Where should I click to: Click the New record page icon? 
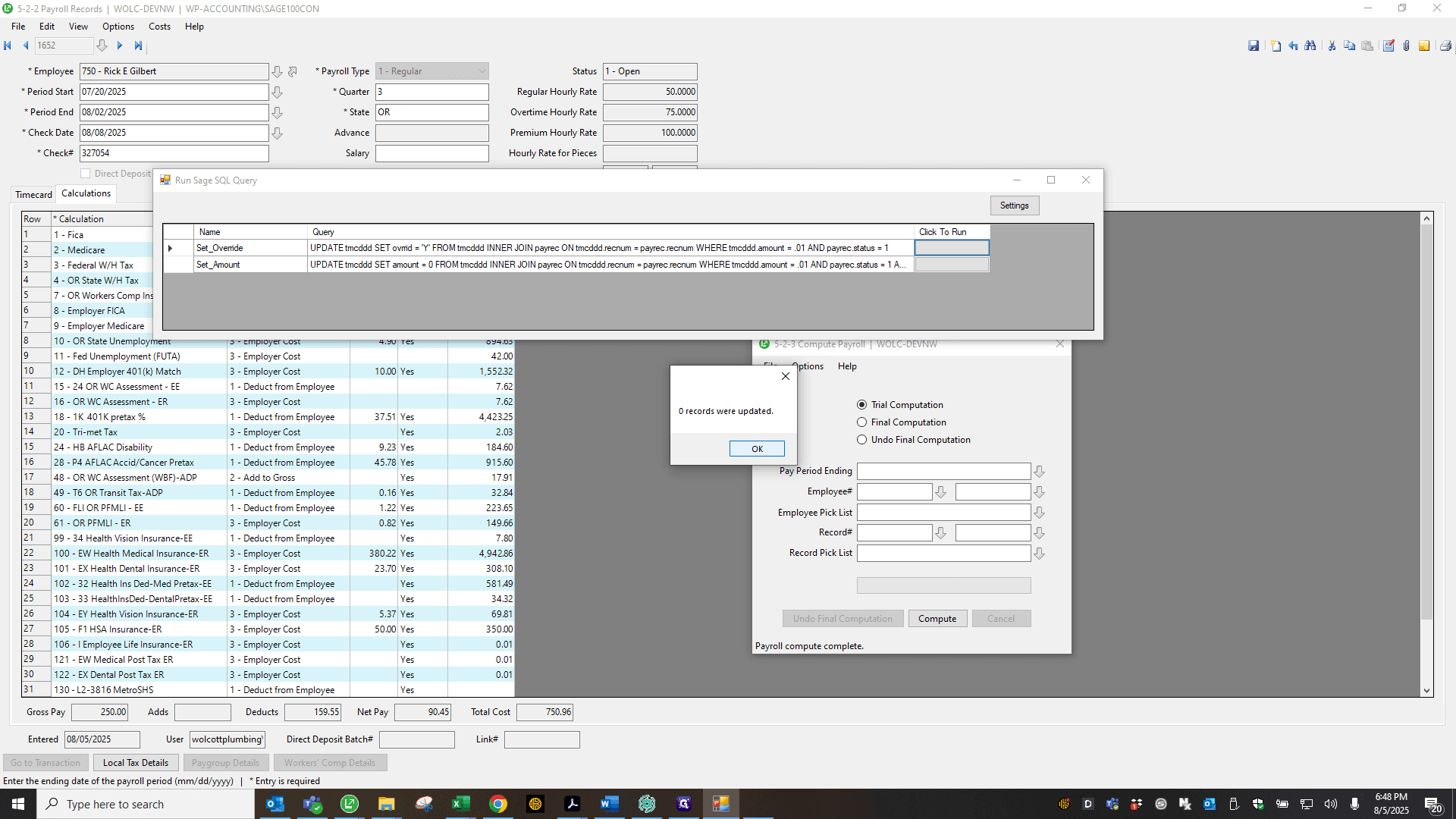pyautogui.click(x=1276, y=46)
